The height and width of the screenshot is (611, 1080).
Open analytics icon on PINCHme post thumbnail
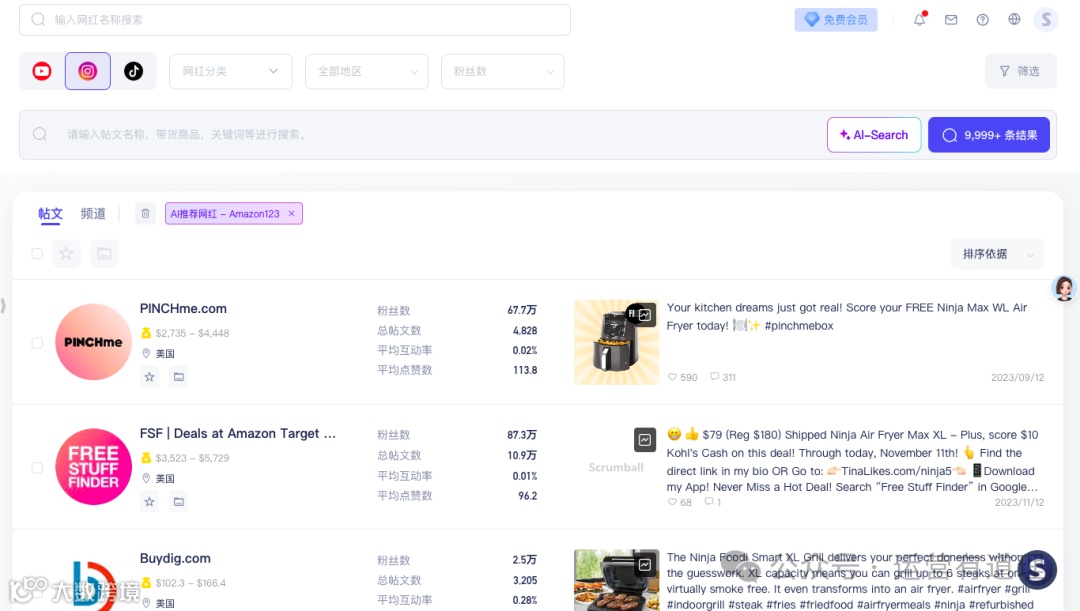pyautogui.click(x=645, y=315)
